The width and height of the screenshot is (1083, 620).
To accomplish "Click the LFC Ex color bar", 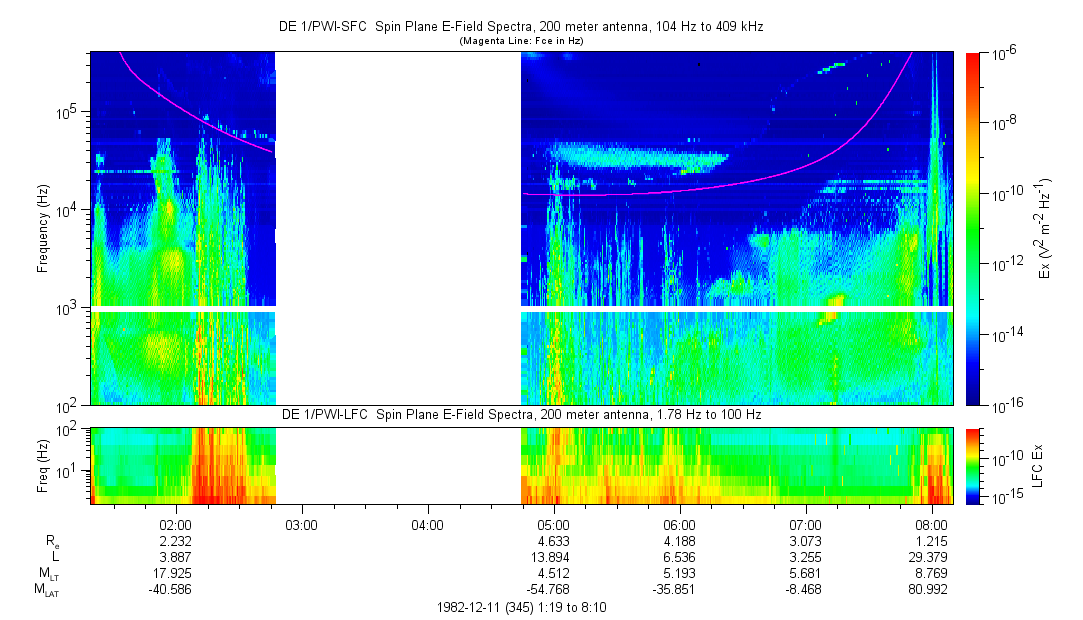I will click(973, 465).
